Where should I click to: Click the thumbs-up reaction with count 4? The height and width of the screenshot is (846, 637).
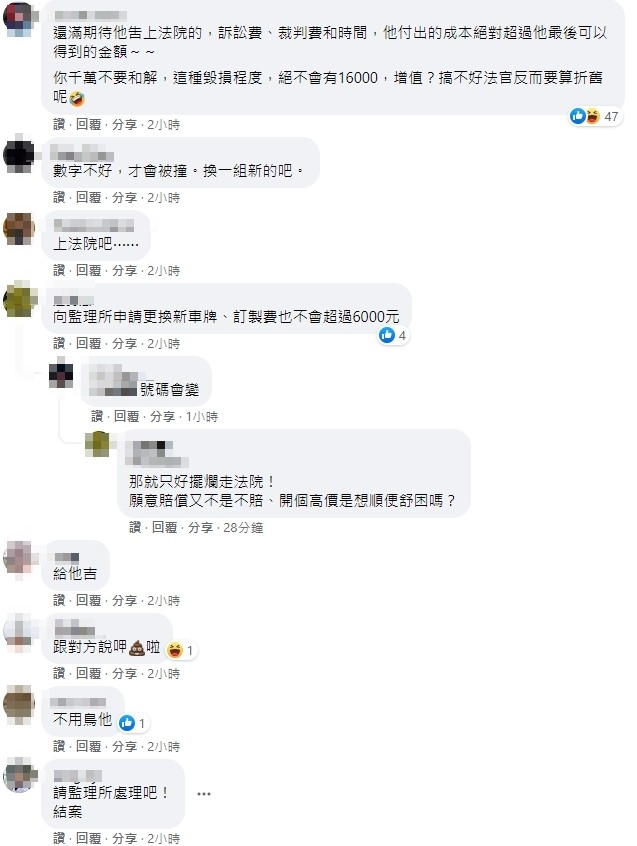[393, 335]
